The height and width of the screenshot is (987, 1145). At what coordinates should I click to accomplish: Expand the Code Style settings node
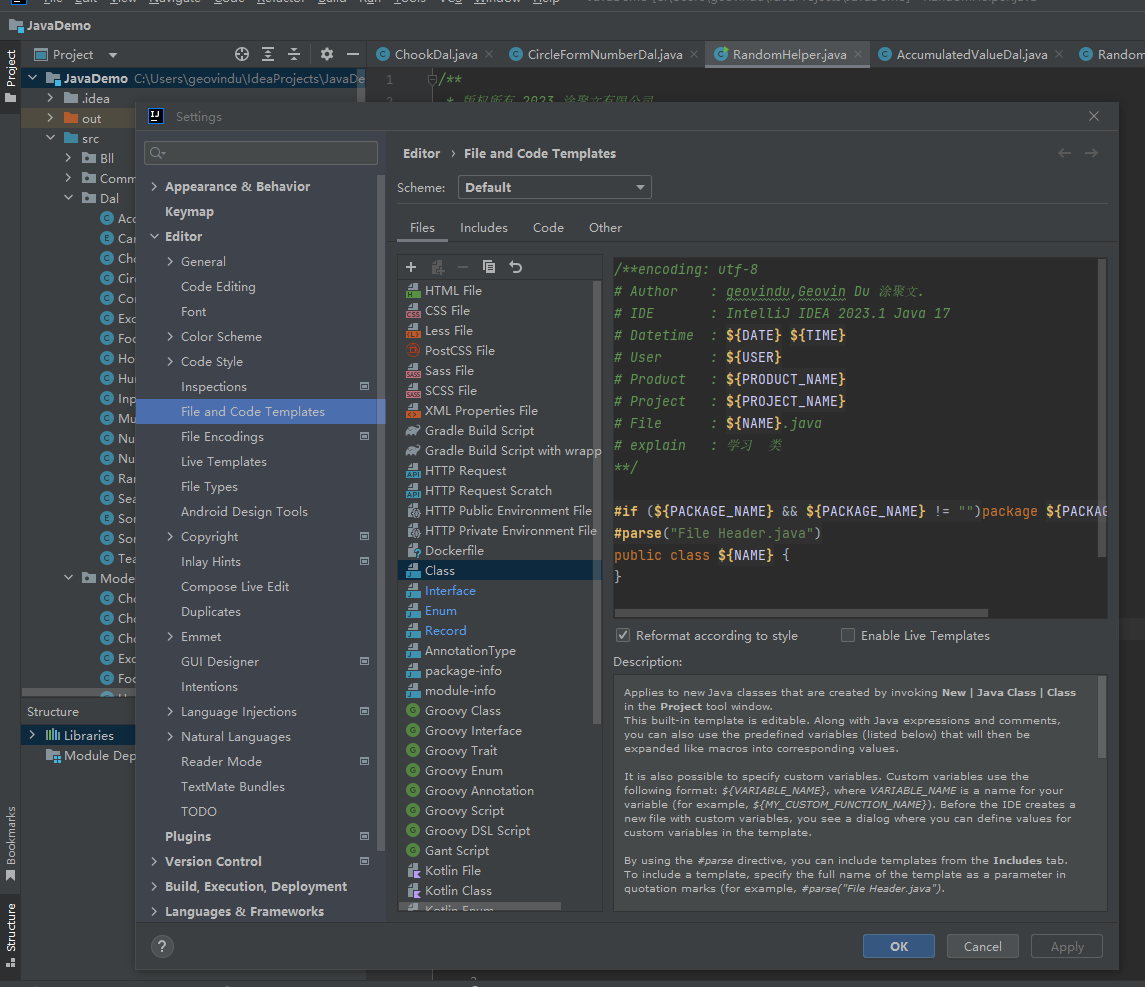[x=170, y=362]
